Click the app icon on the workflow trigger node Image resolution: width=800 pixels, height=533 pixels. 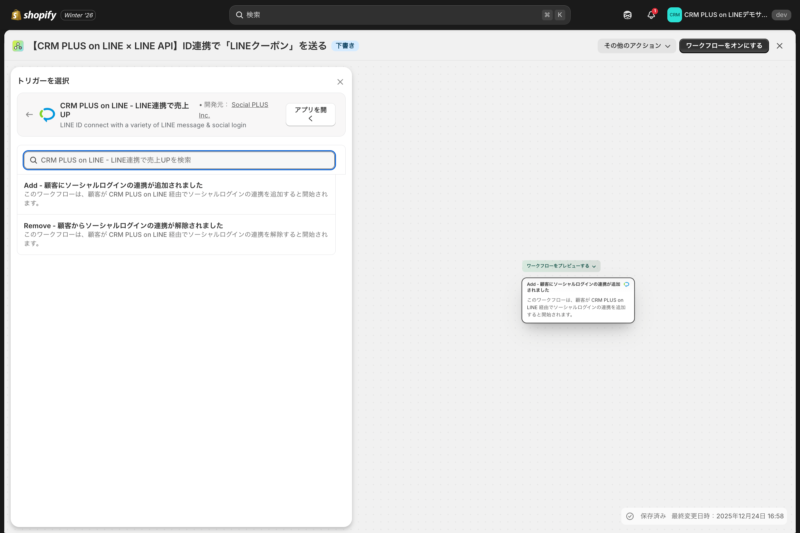pos(627,284)
